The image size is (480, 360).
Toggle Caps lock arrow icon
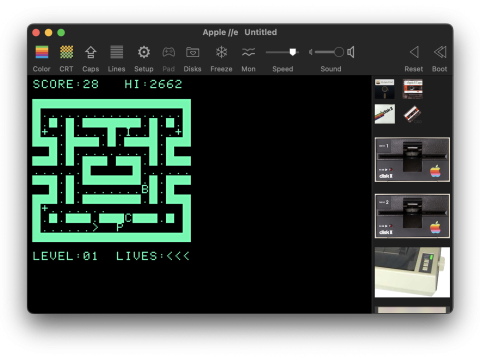(91, 52)
